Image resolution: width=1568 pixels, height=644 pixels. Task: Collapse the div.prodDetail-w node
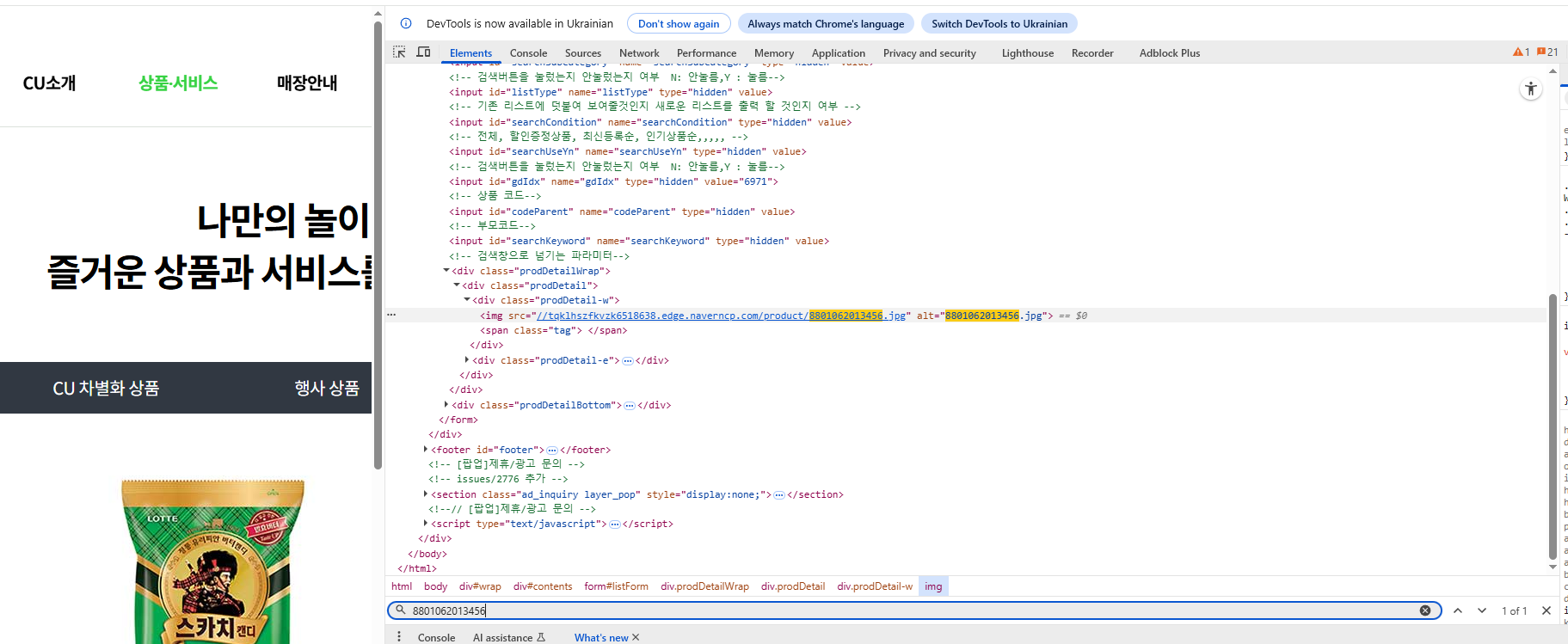pos(467,300)
